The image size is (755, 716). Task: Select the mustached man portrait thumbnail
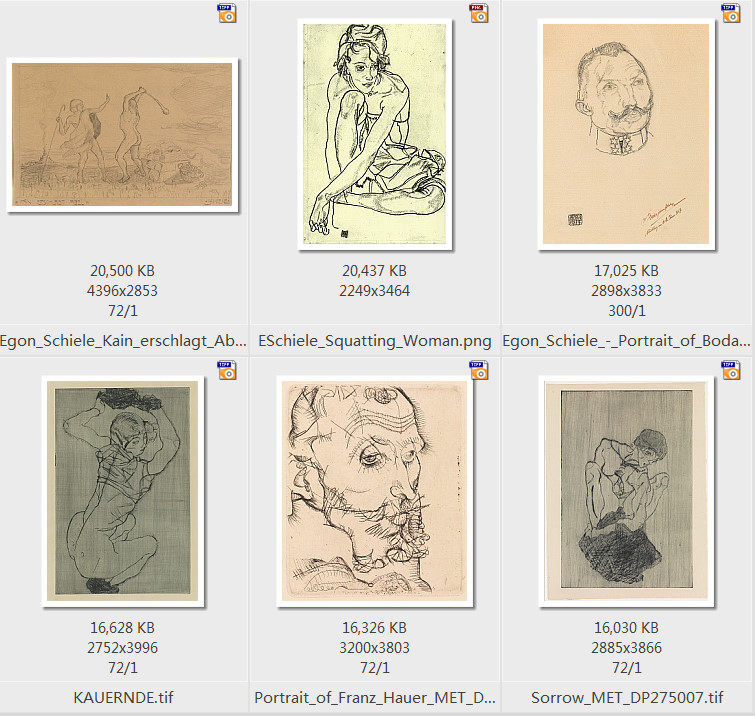[626, 134]
